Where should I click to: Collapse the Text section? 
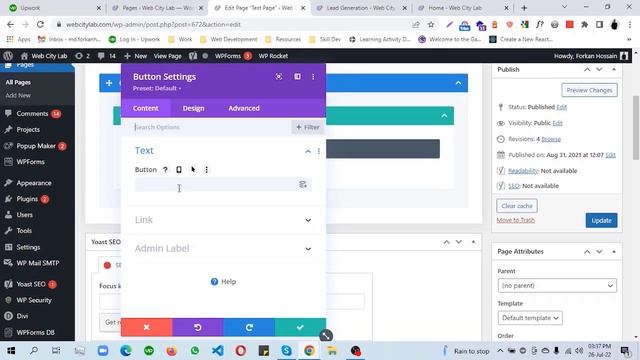(308, 151)
